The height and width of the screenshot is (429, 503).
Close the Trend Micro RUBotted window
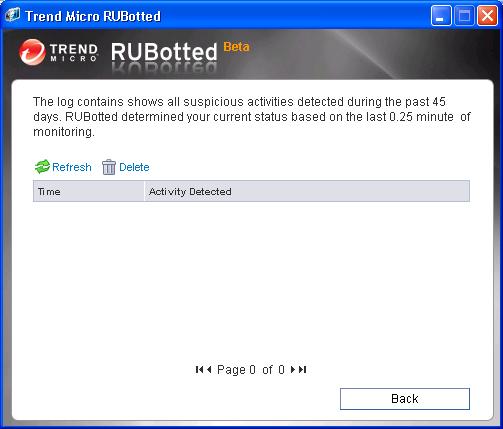[487, 15]
